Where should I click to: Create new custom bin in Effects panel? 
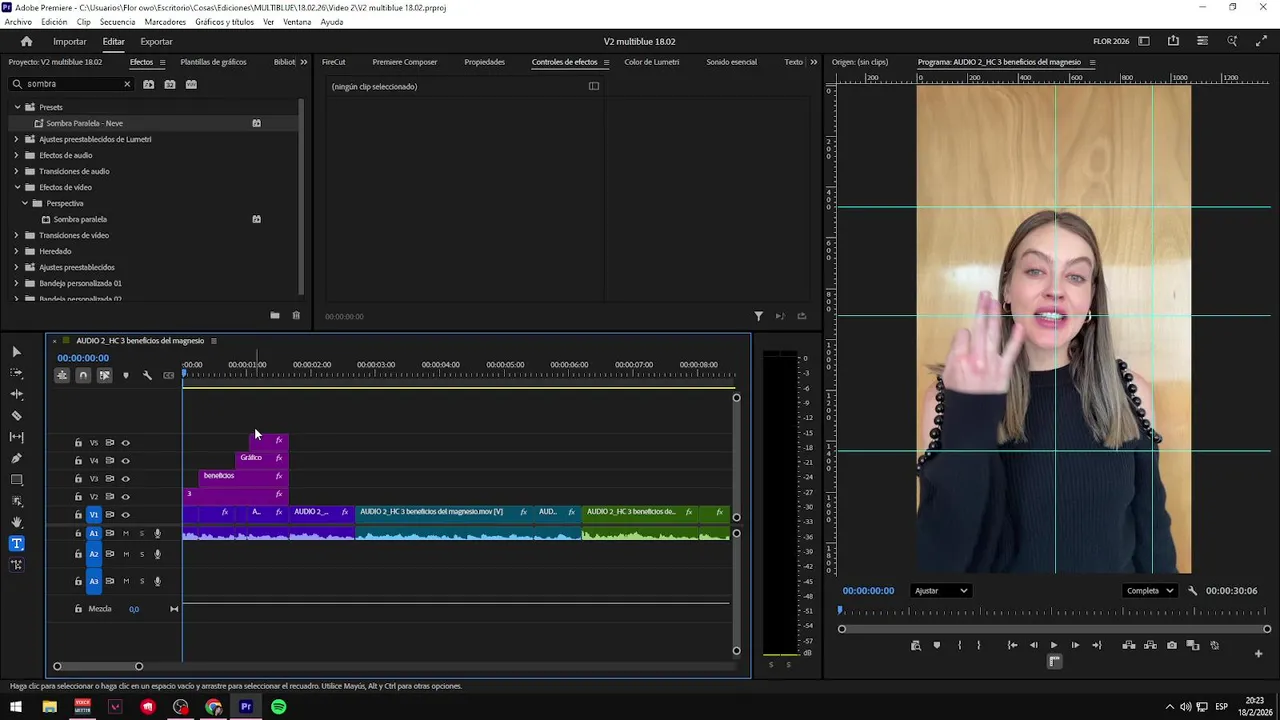coord(275,316)
